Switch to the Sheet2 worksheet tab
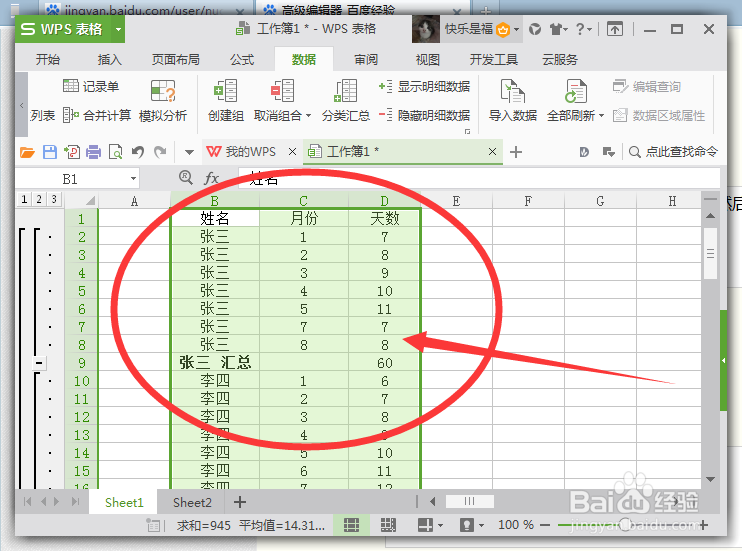The width and height of the screenshot is (742, 551). (192, 502)
